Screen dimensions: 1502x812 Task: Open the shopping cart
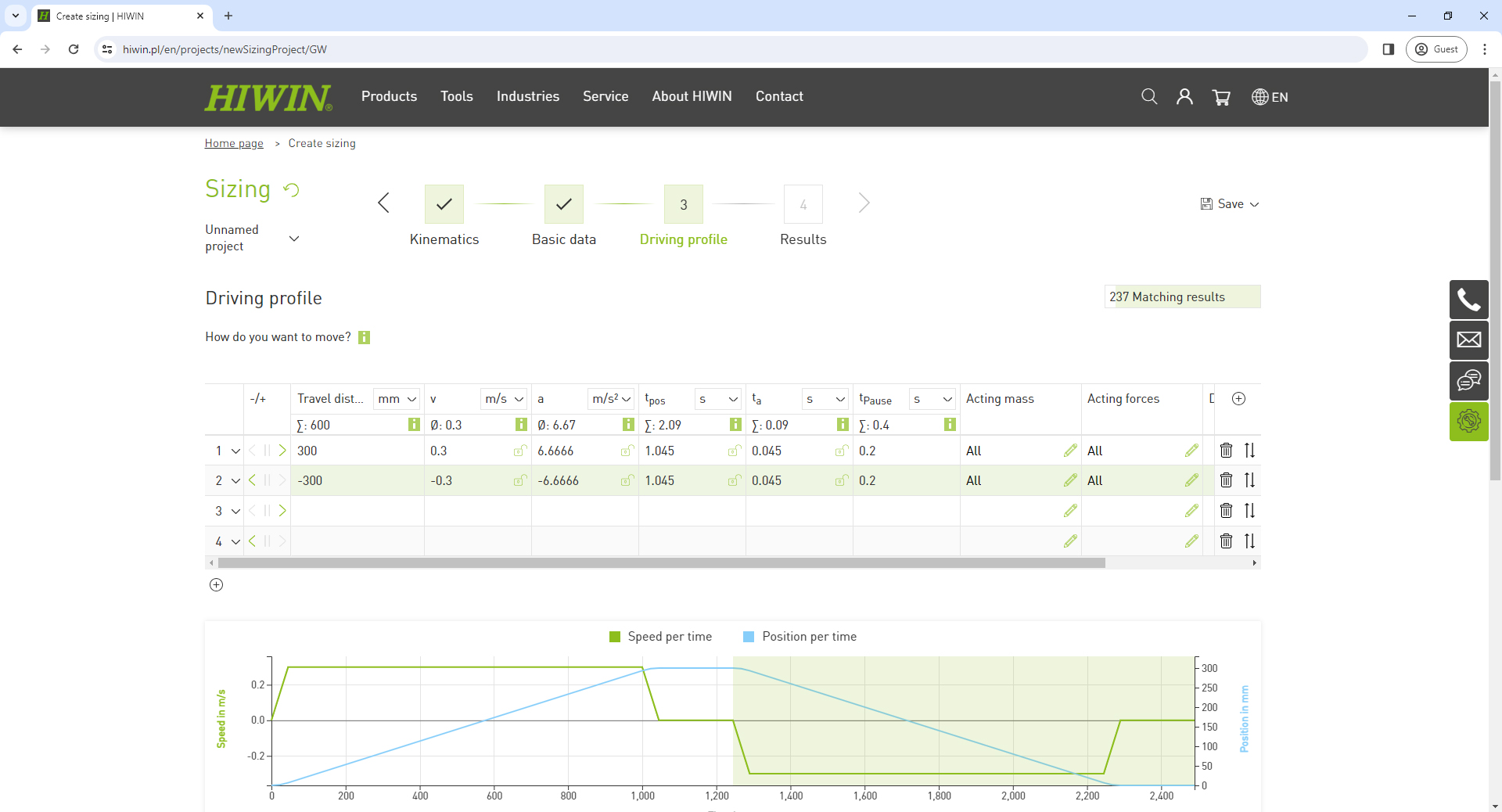pos(1221,96)
